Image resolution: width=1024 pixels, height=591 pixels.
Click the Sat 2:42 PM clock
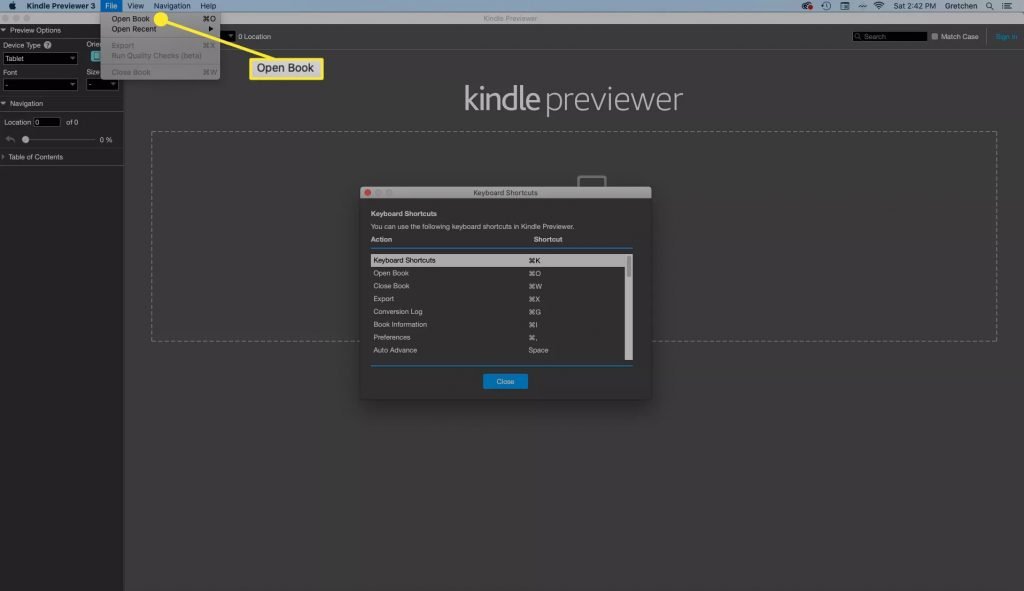click(x=914, y=6)
